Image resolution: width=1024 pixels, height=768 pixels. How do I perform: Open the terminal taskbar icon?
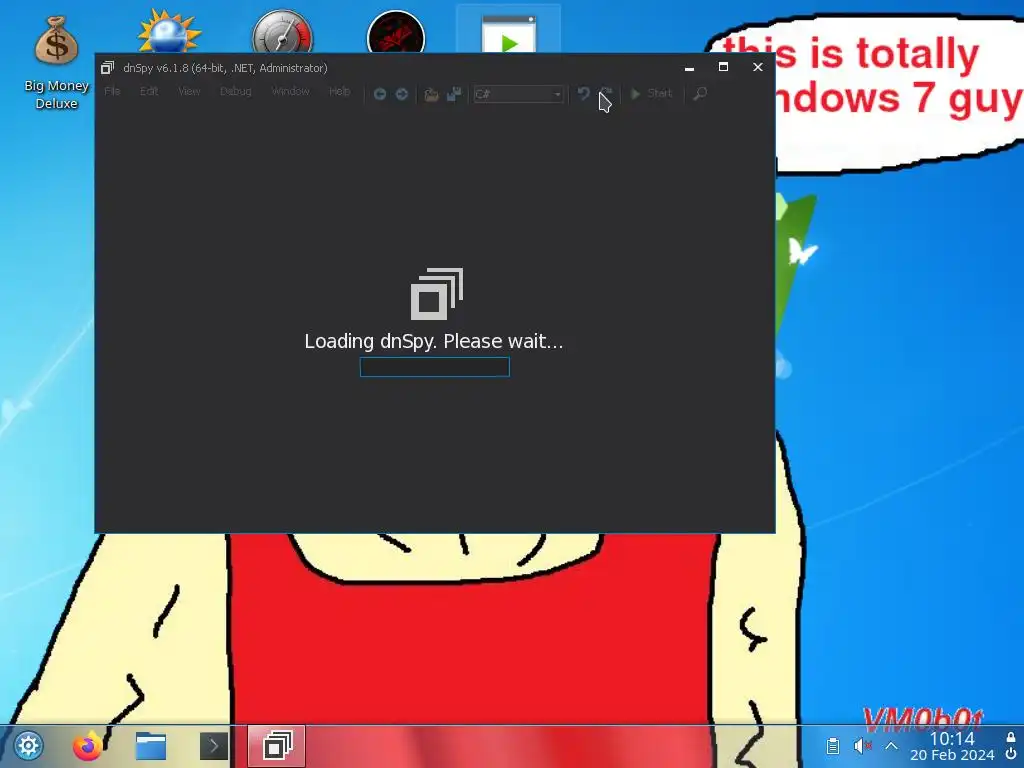[x=214, y=746]
